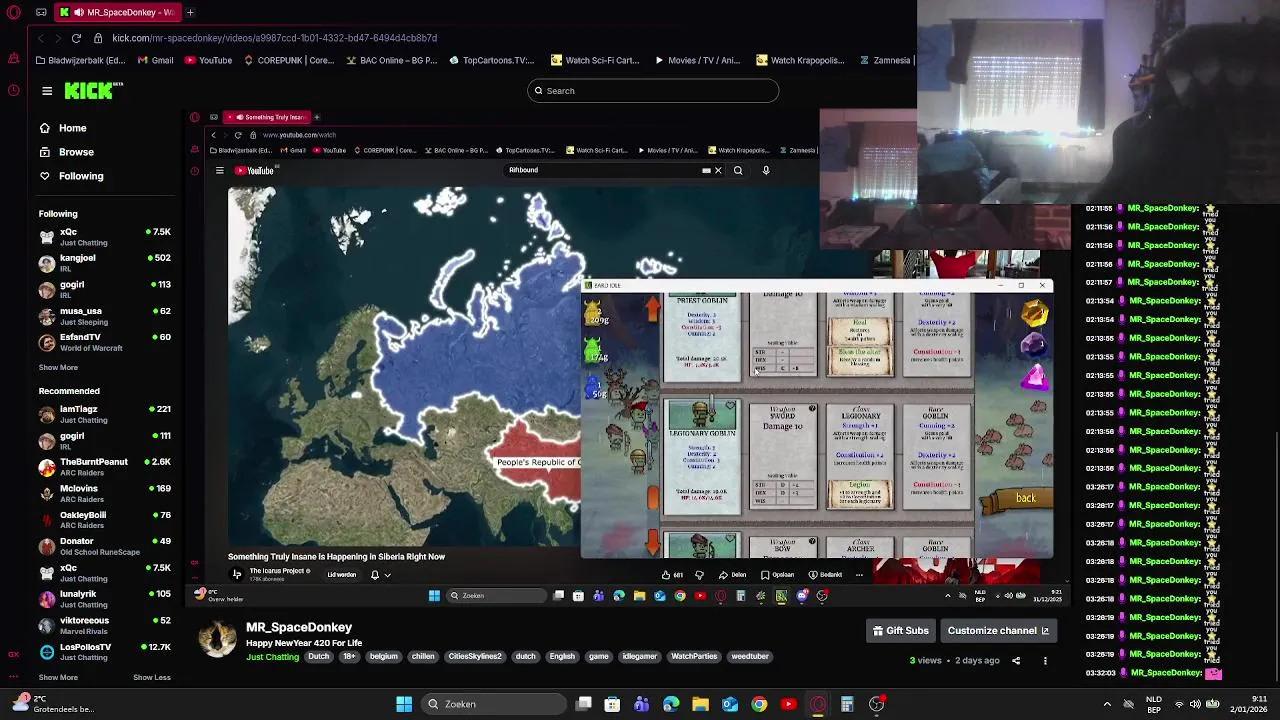1280x720 pixels.
Task: Open a new browser tab
Action: tap(190, 12)
